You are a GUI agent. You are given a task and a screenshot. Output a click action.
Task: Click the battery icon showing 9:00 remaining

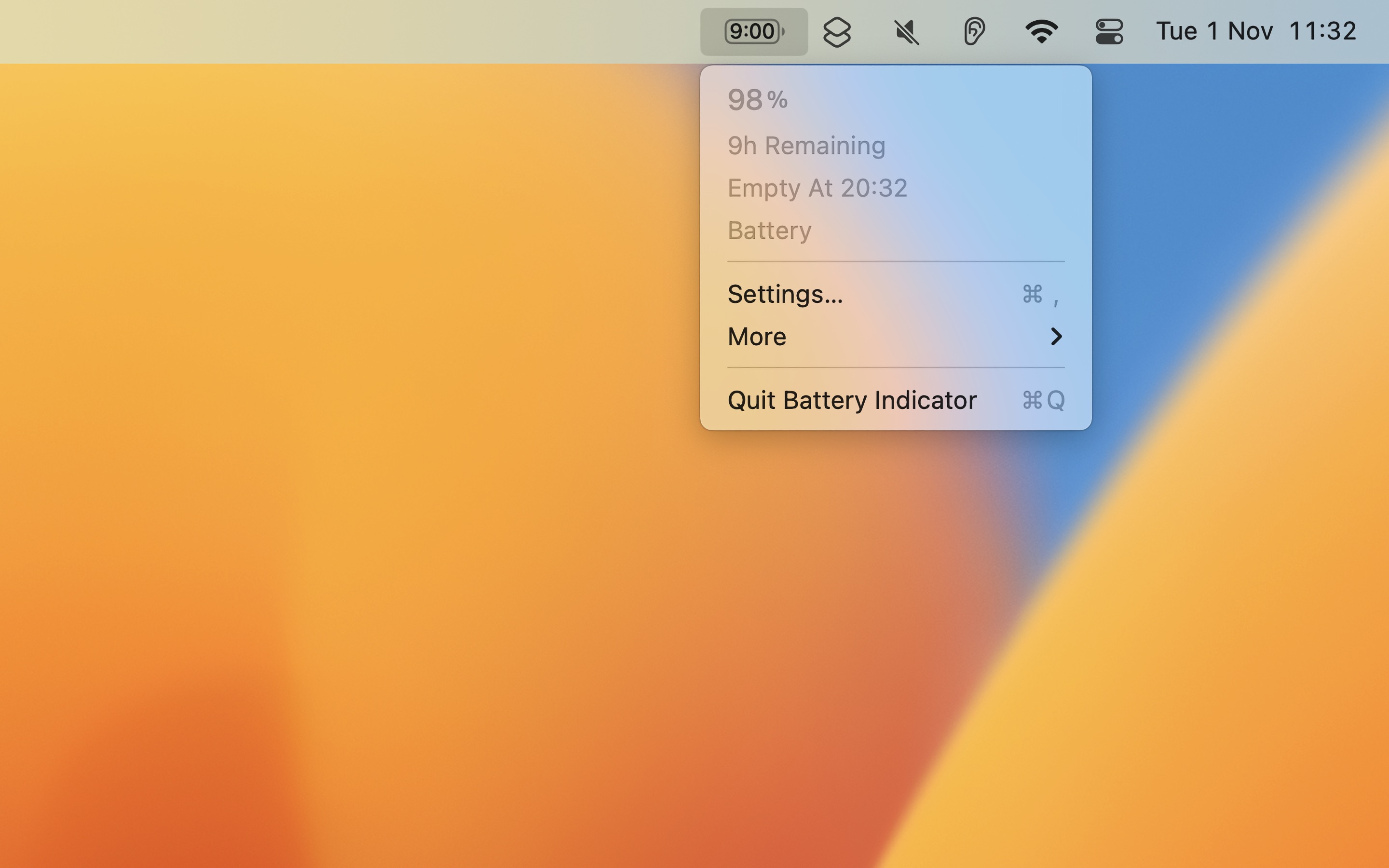752,31
